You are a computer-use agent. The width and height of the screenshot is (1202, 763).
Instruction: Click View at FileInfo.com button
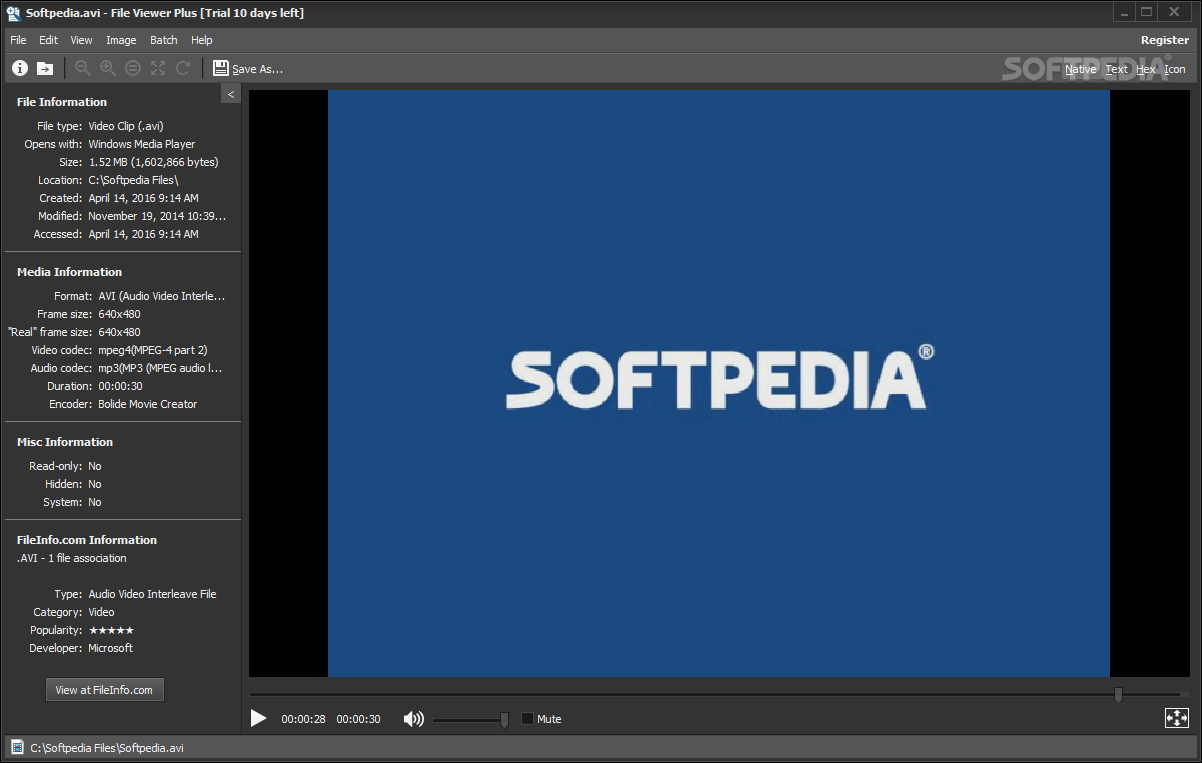point(104,690)
